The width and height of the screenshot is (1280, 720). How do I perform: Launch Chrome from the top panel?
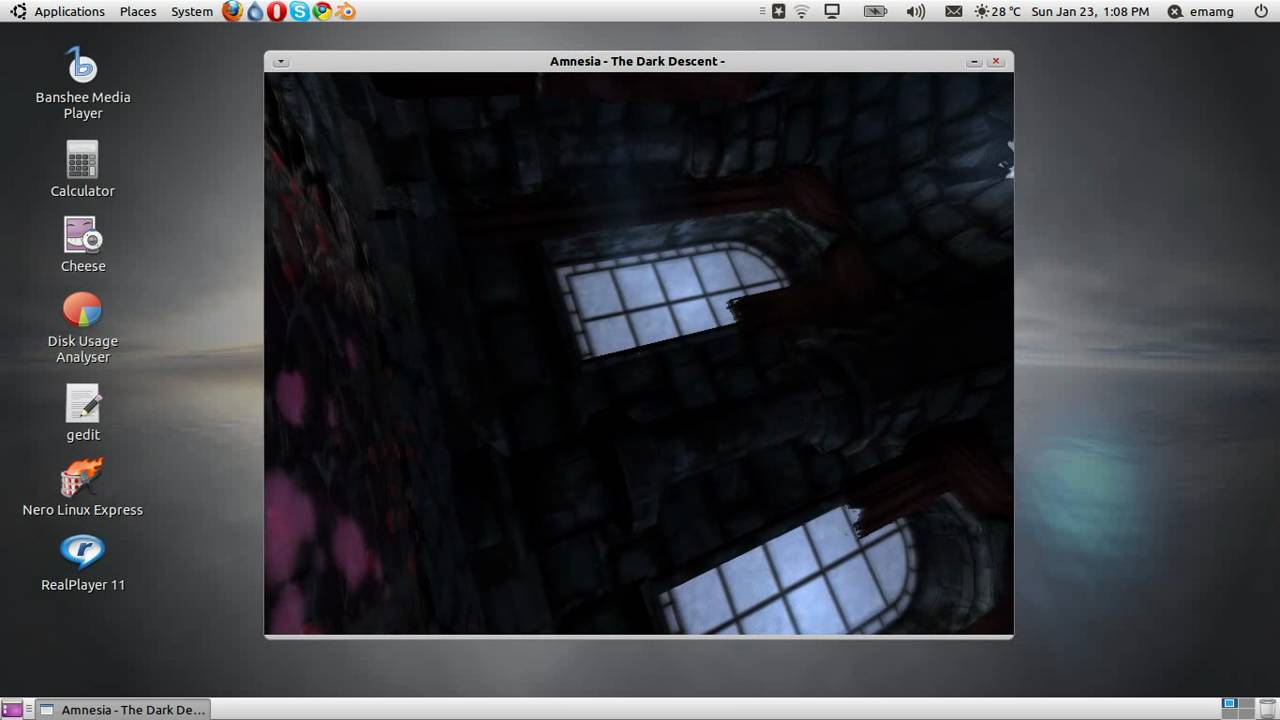(x=322, y=11)
